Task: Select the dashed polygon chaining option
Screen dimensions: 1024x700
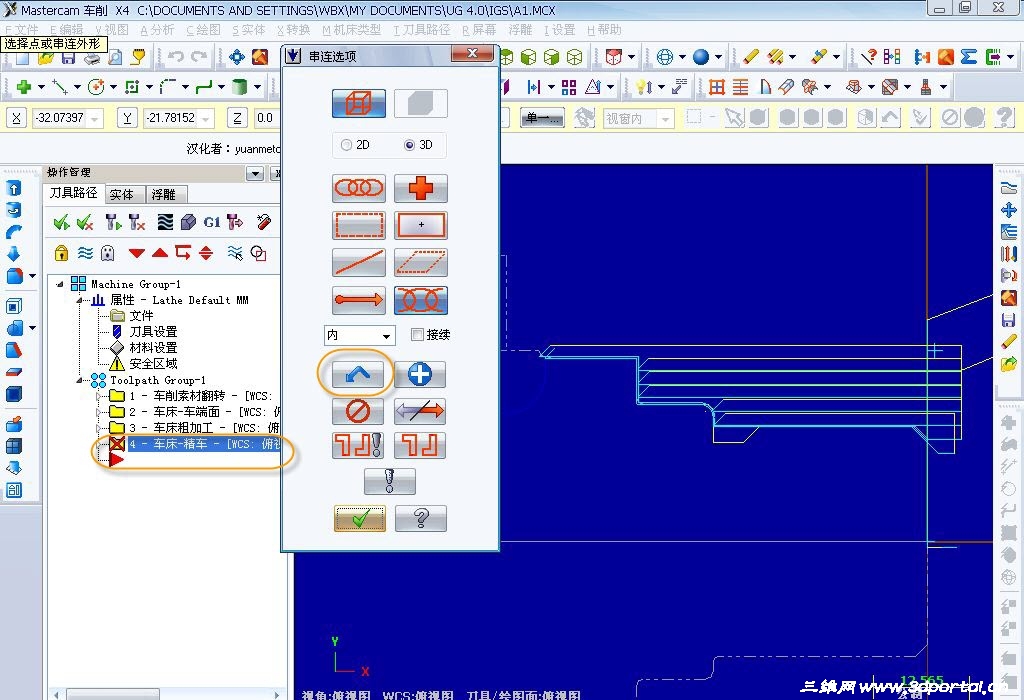Action: pos(421,262)
